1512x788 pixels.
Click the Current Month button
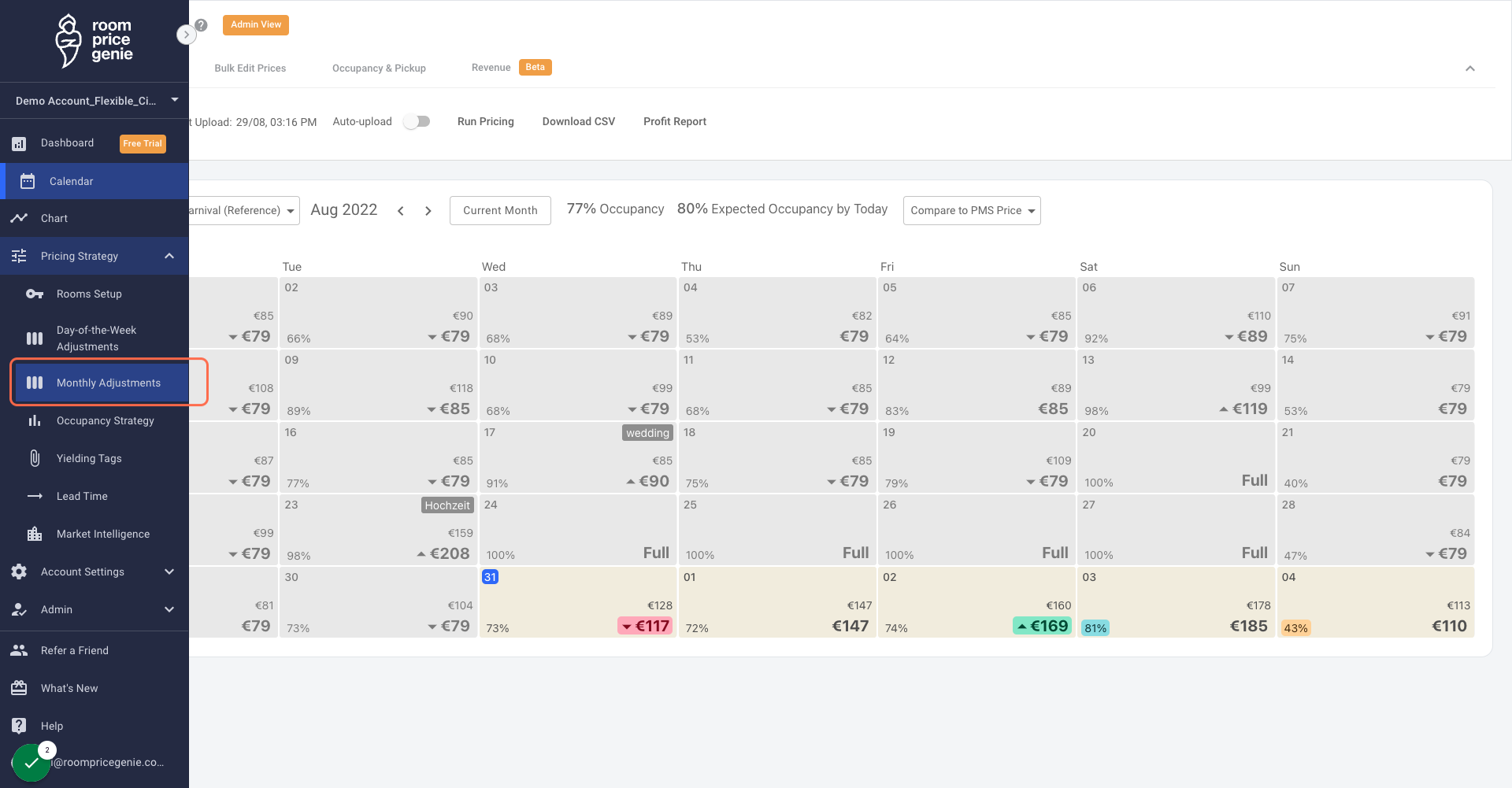500,210
